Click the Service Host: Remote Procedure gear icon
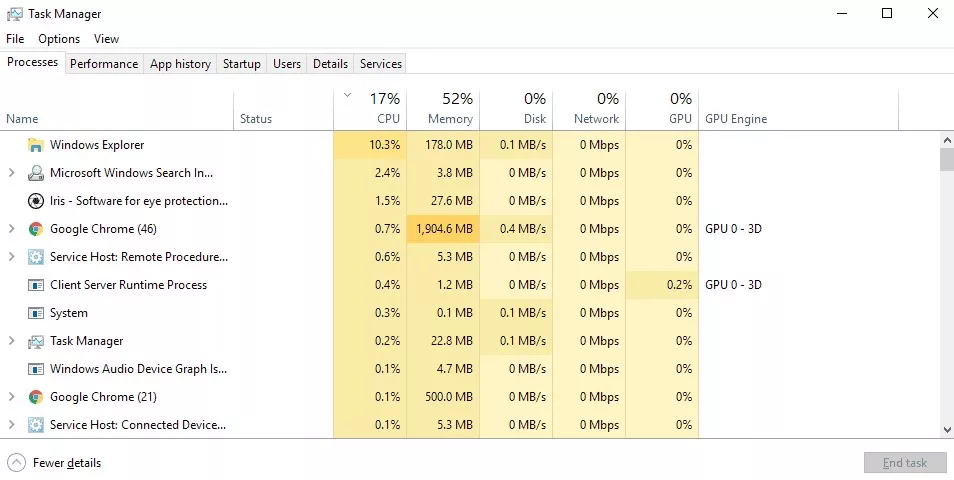 36,257
